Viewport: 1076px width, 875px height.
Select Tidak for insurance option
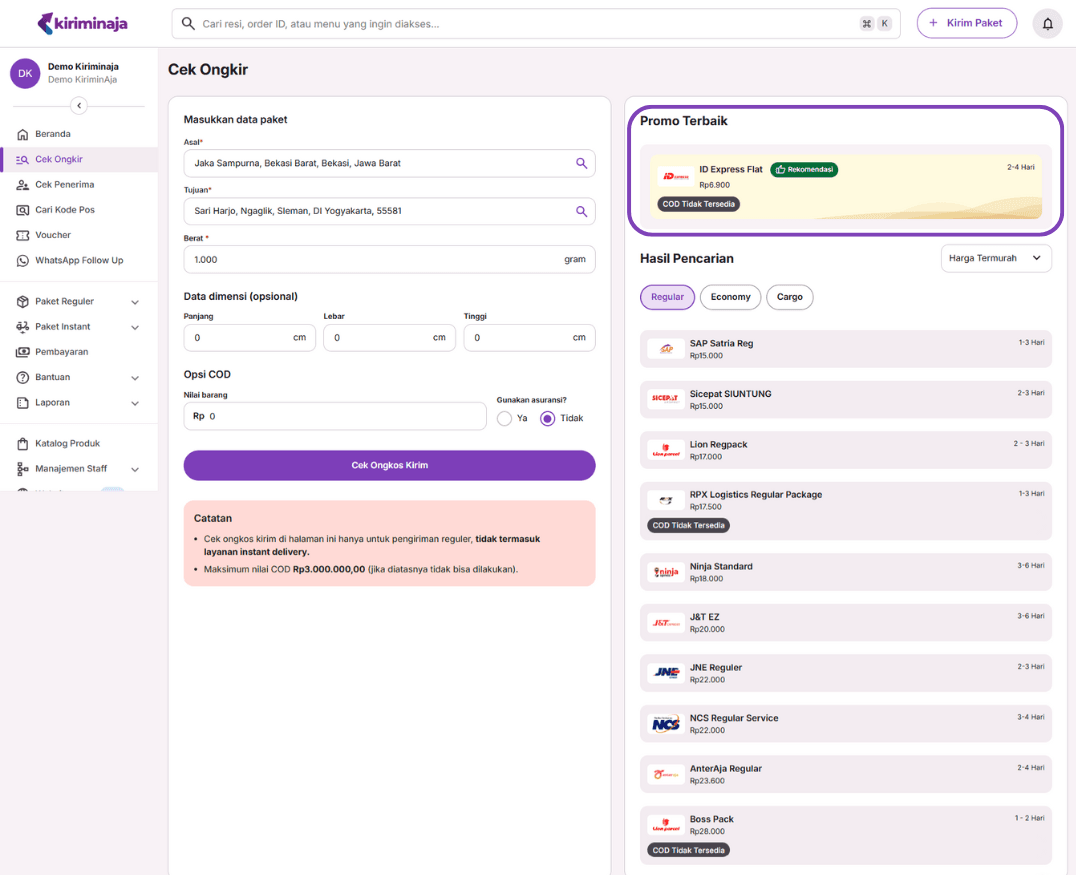547,419
